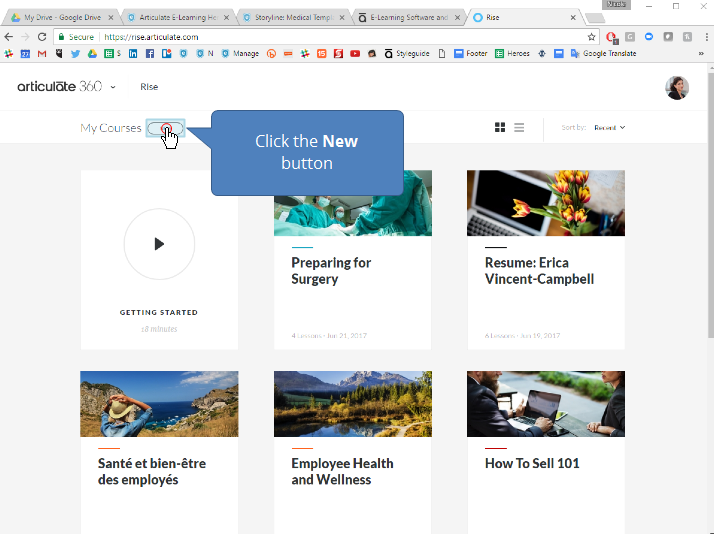Open the Santé et bien-être des employés course
Screen dimensions: 714x534
coord(152,471)
